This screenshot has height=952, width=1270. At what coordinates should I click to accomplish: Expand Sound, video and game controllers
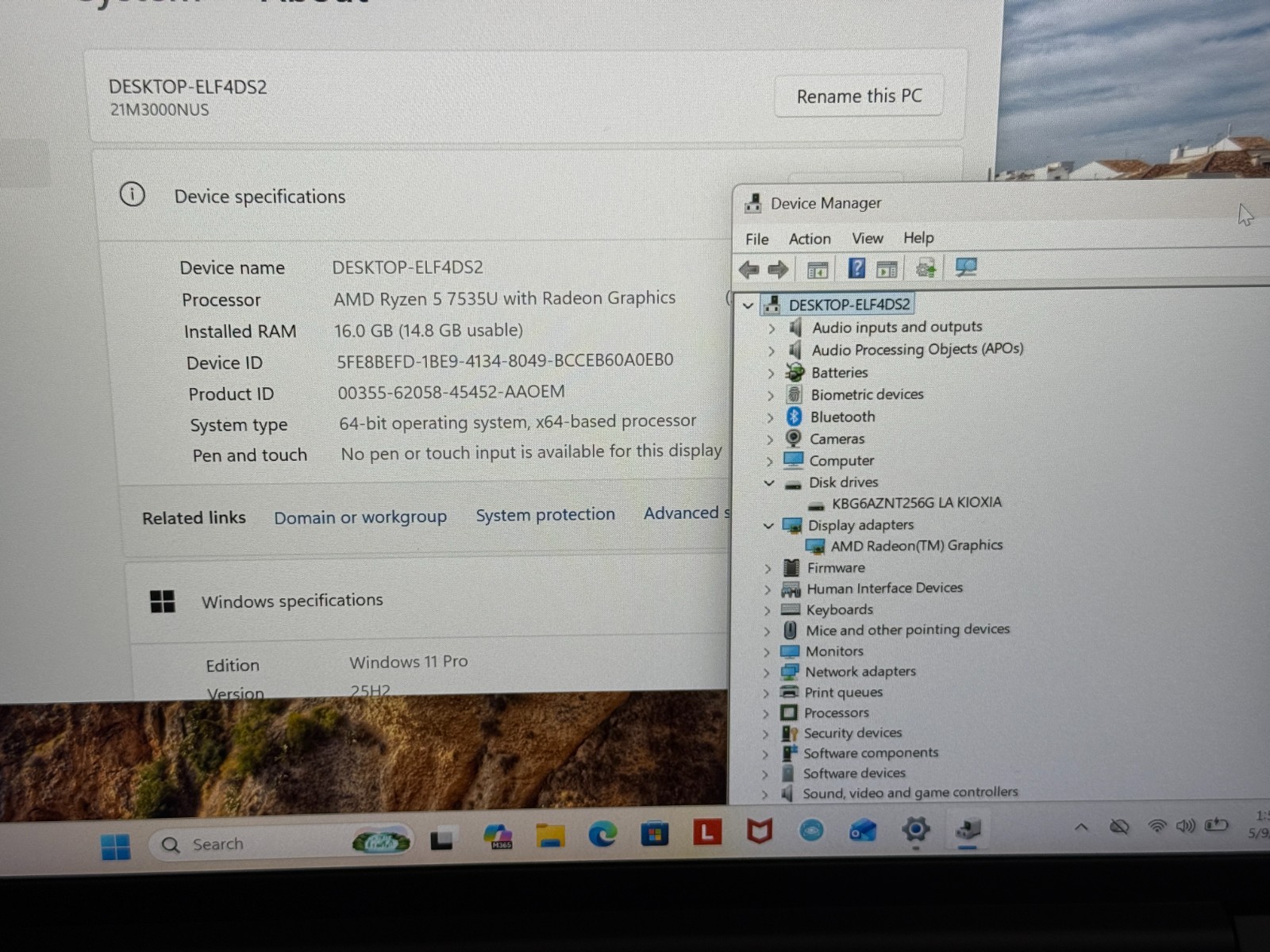coord(764,794)
